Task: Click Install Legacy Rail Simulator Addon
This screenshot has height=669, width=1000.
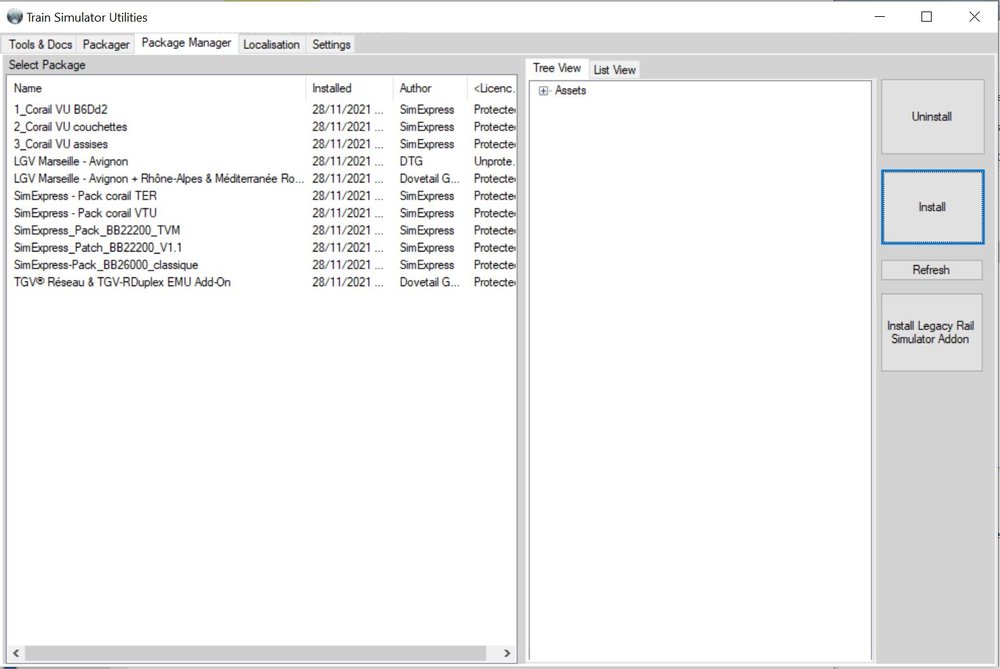Action: [x=931, y=332]
